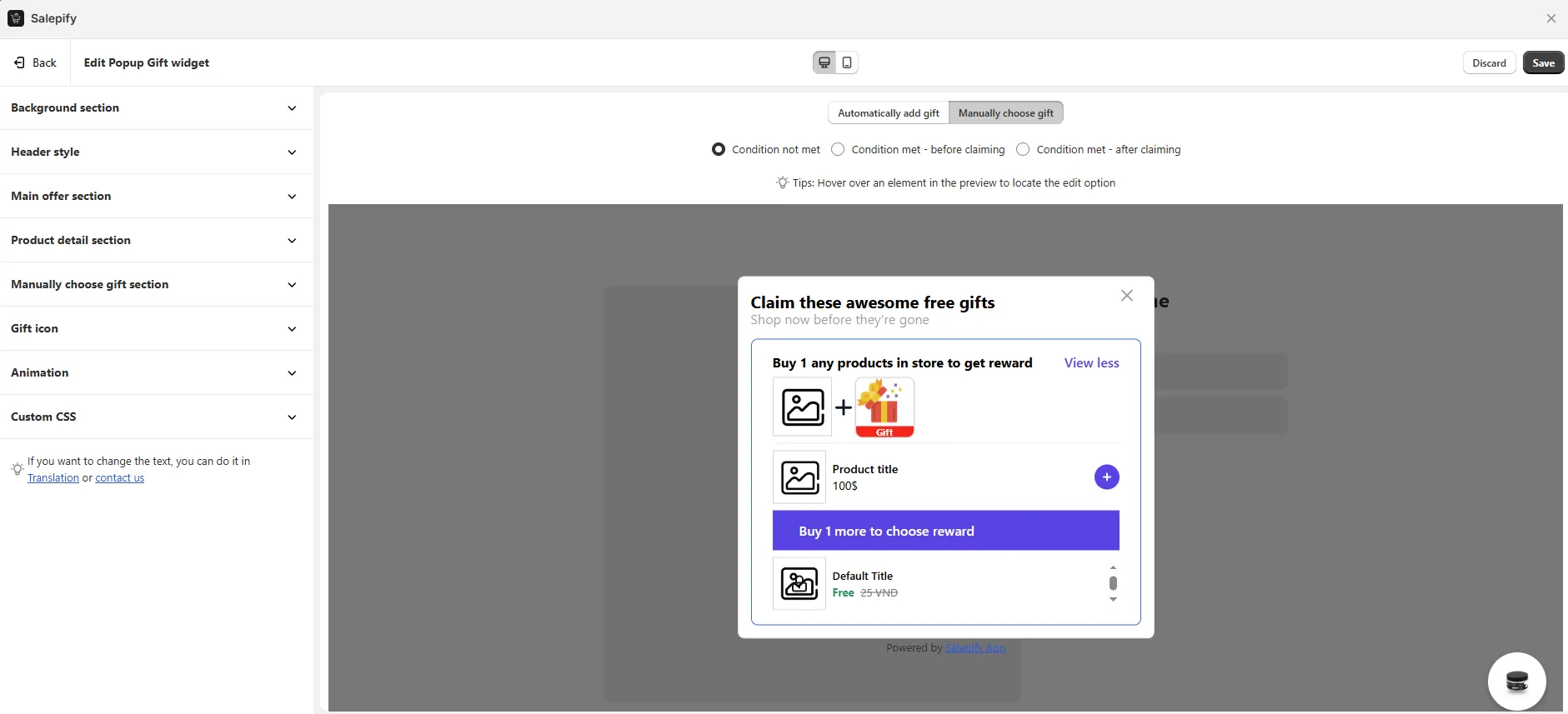Click the placeholder image next to plus sign
Screen dimensions: 1568x714
[802, 407]
